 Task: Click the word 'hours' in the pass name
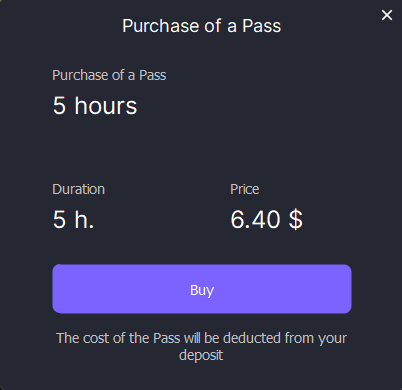pos(106,106)
